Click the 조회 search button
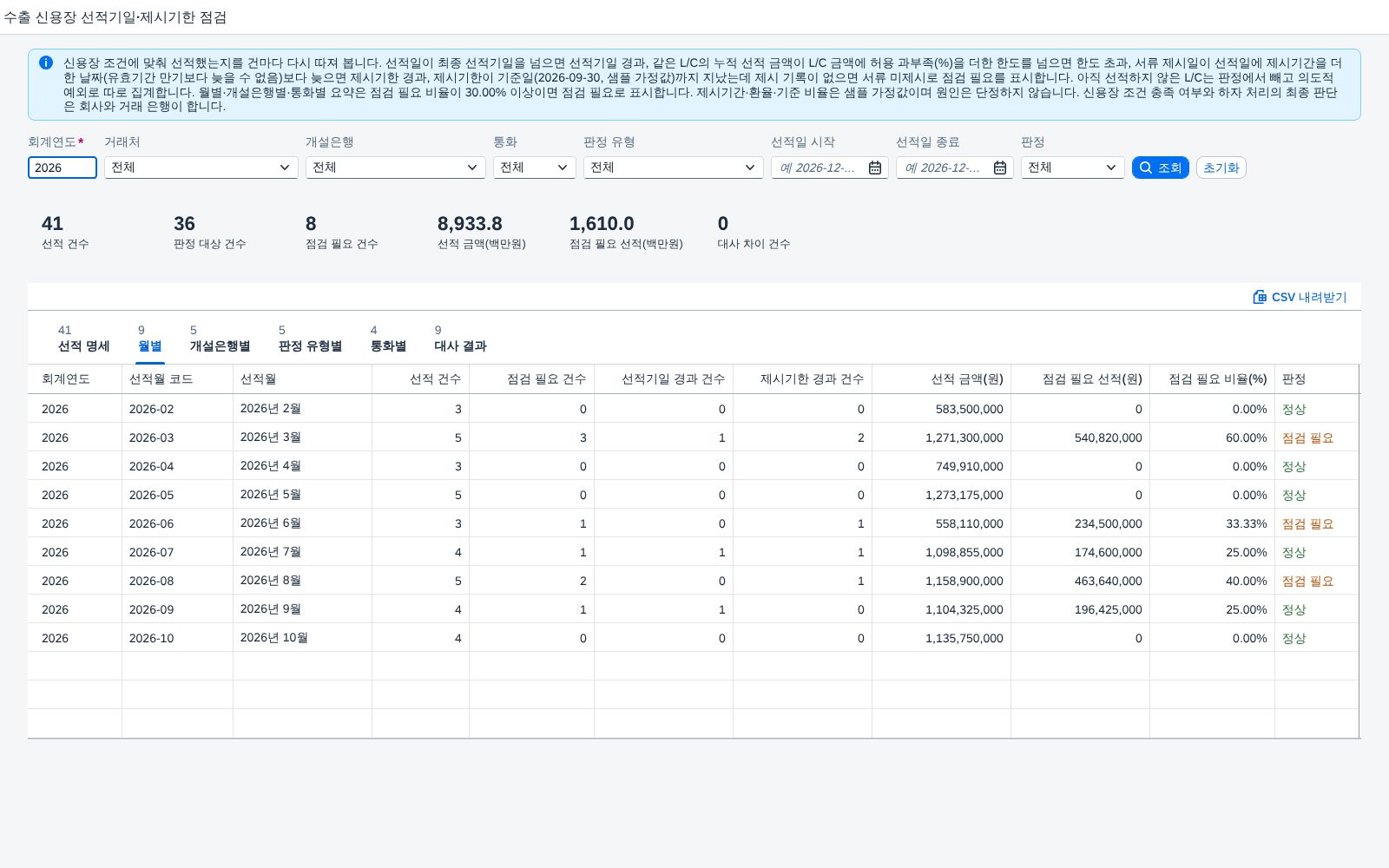 (x=1161, y=168)
